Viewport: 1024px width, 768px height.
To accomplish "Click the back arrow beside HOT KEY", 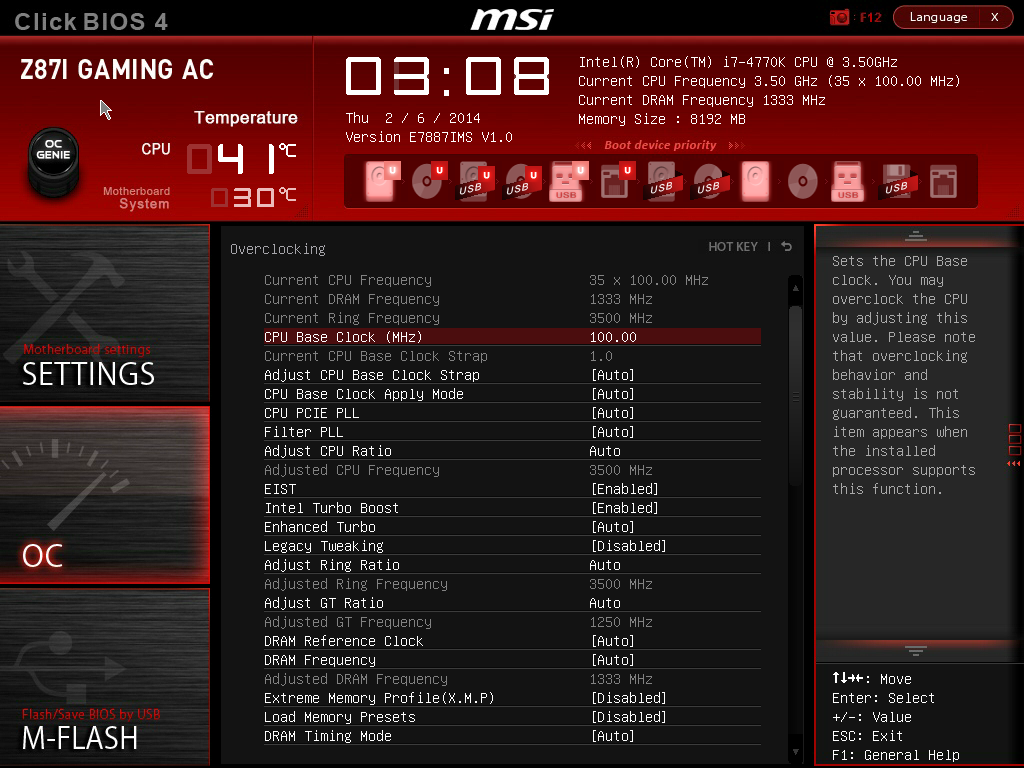I will [787, 247].
